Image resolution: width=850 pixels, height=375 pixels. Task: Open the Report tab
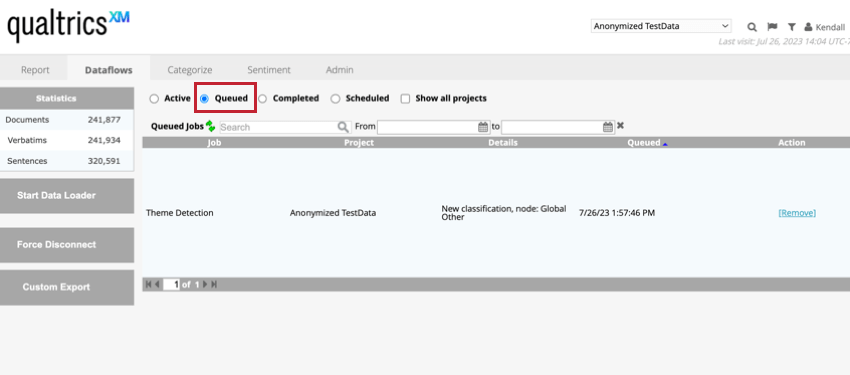(35, 70)
